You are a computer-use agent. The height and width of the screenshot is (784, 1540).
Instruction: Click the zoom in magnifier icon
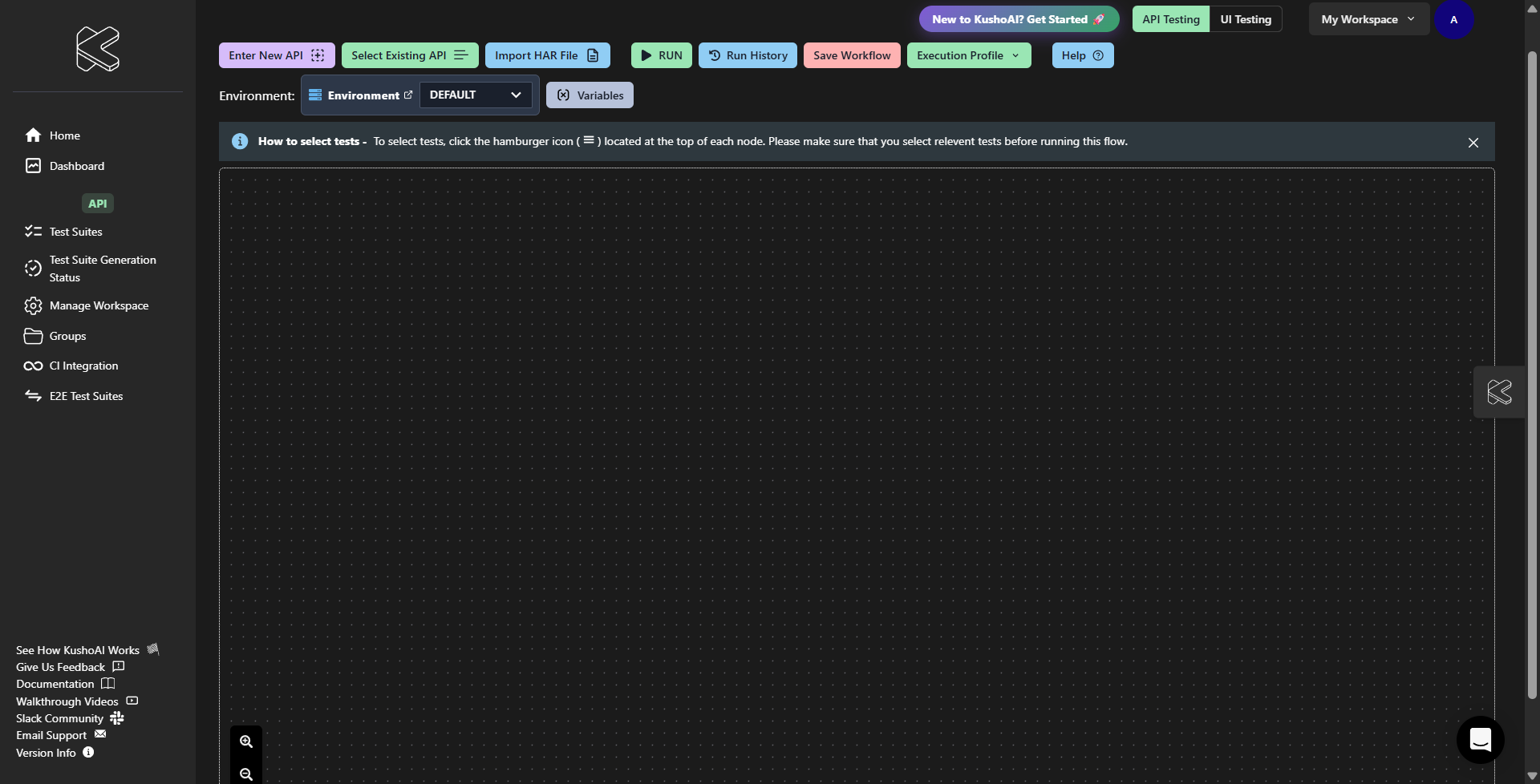click(246, 742)
